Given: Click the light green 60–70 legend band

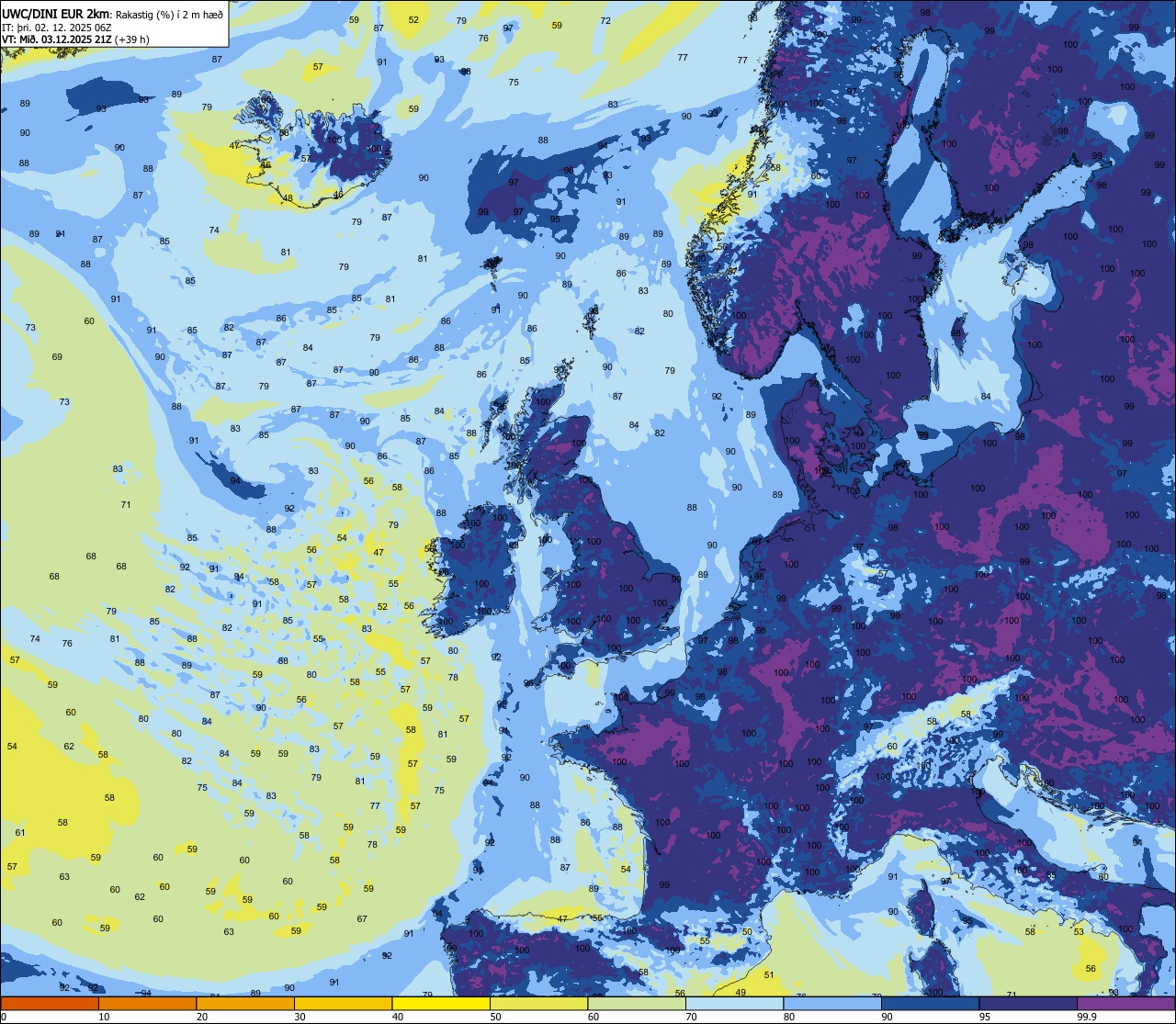Looking at the screenshot, I should (637, 1004).
